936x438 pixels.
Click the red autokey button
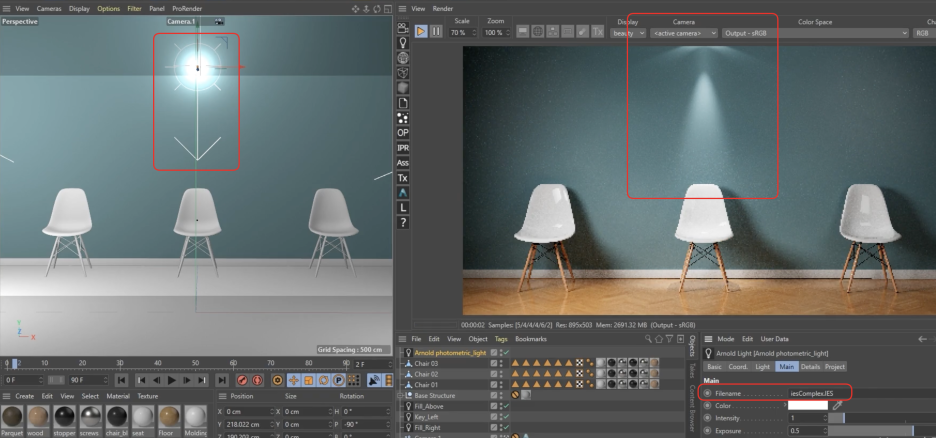(x=257, y=380)
